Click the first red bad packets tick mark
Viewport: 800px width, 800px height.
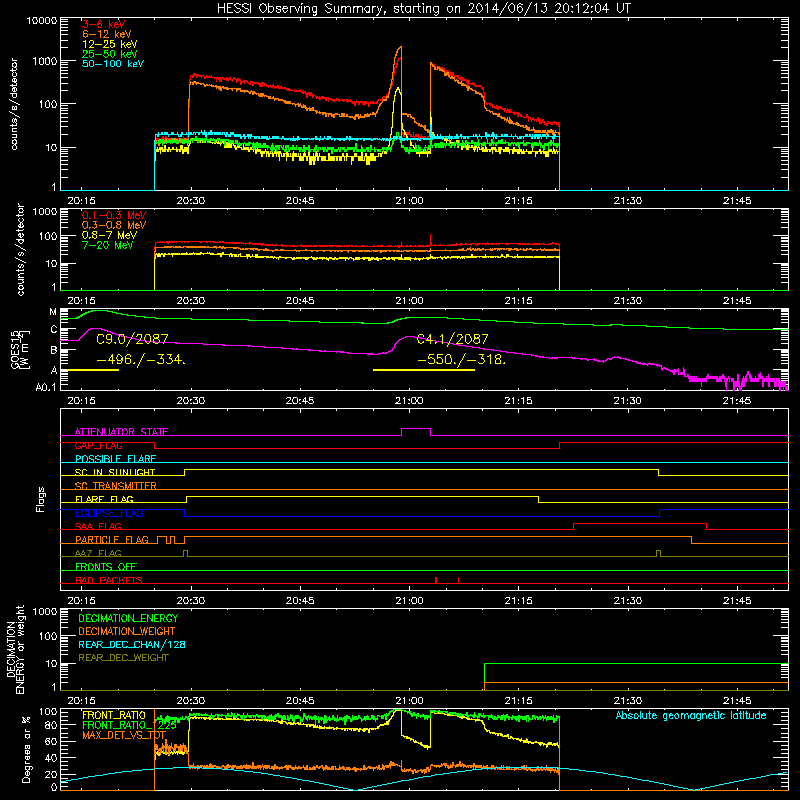(436, 580)
